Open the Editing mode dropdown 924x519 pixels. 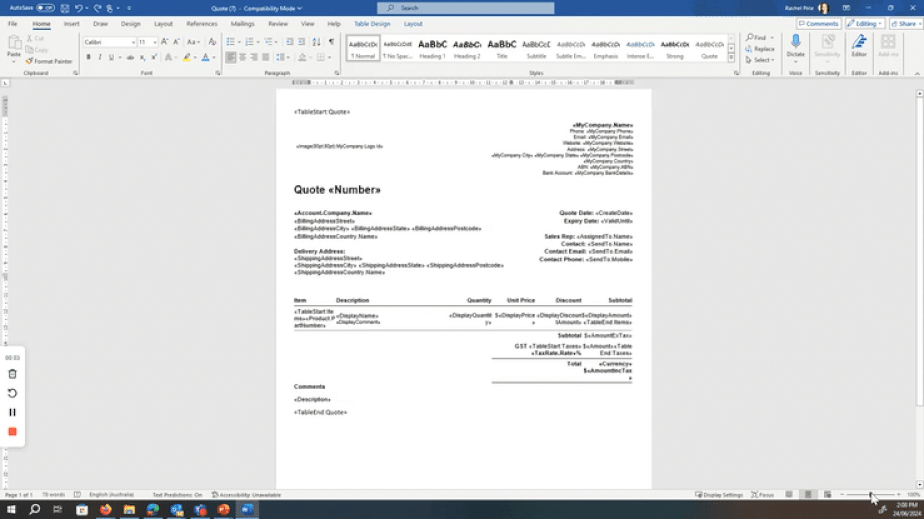864,23
